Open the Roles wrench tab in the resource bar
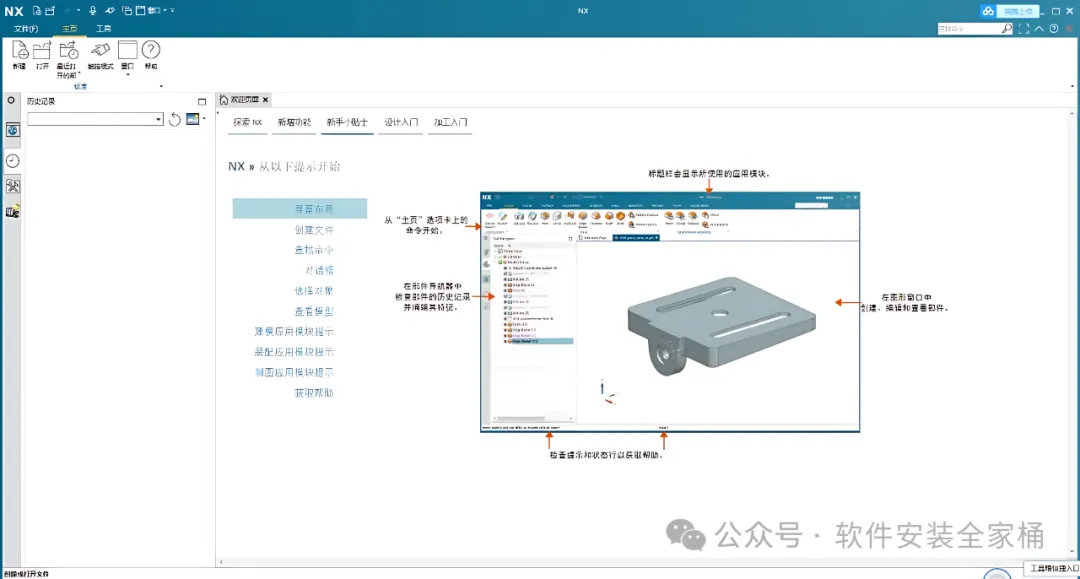The image size is (1080, 579). click(x=12, y=186)
